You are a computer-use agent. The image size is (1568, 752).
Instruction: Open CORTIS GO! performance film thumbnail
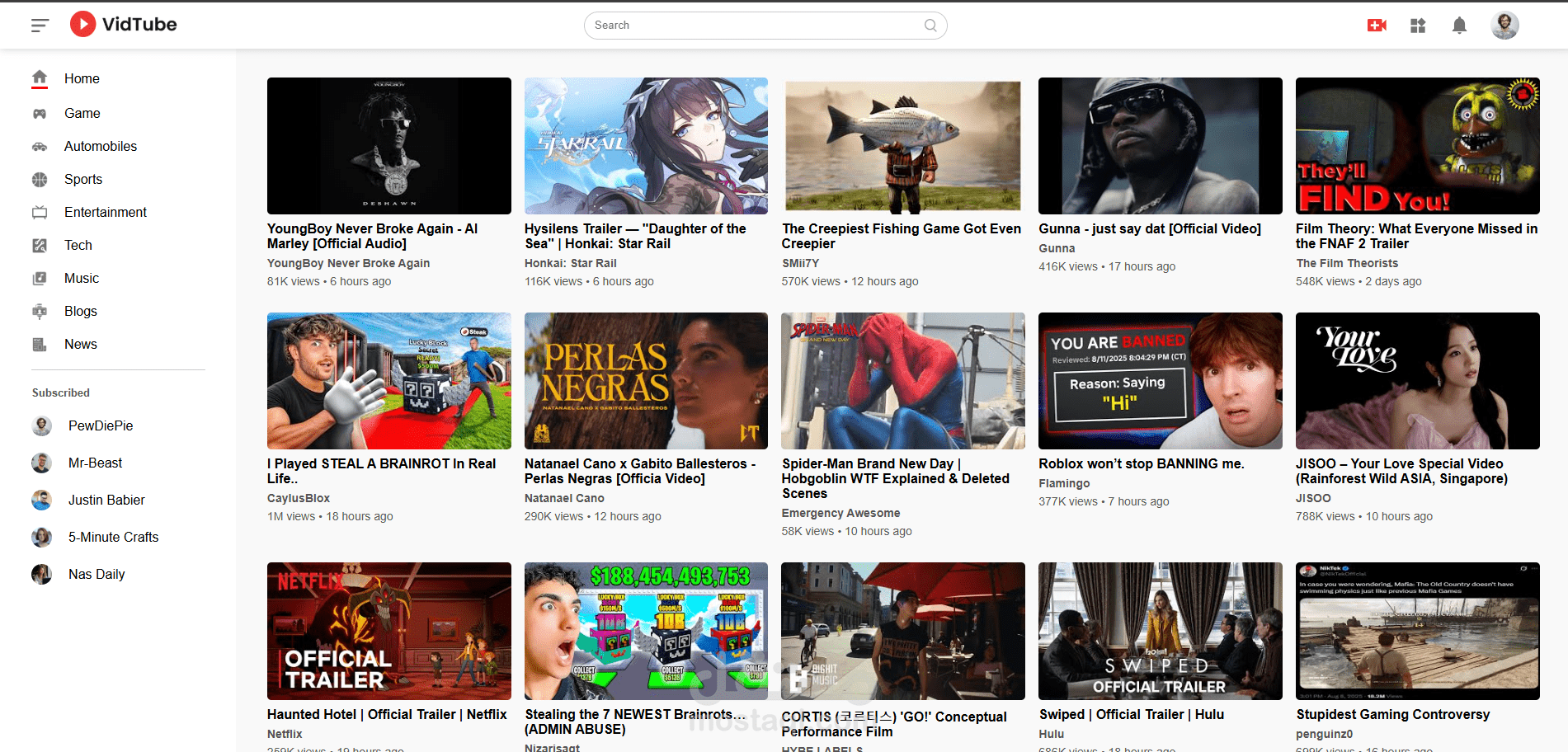coord(903,631)
